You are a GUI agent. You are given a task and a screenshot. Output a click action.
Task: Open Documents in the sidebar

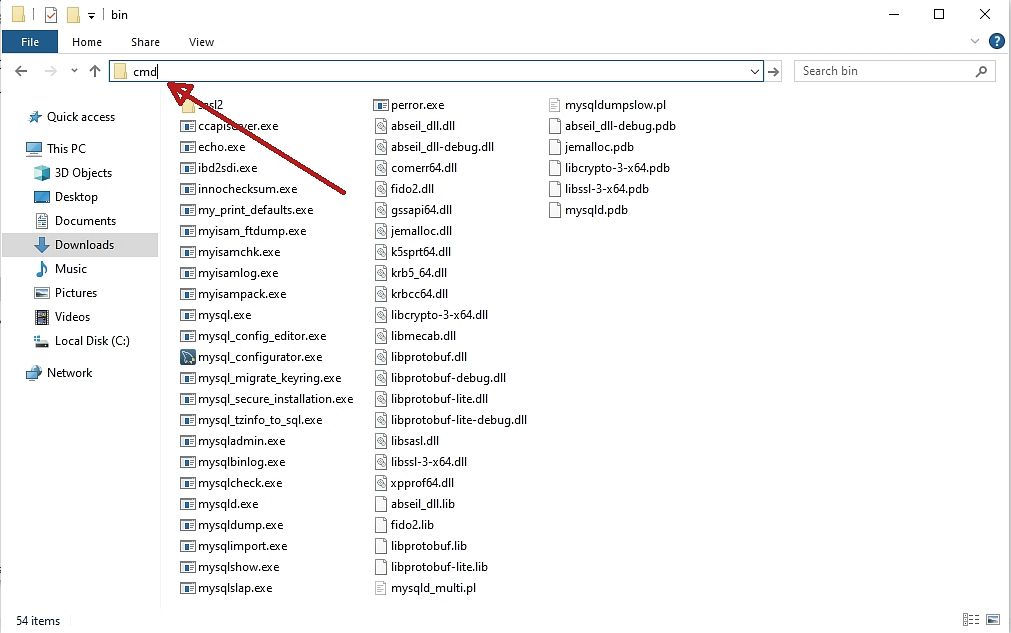click(x=75, y=221)
